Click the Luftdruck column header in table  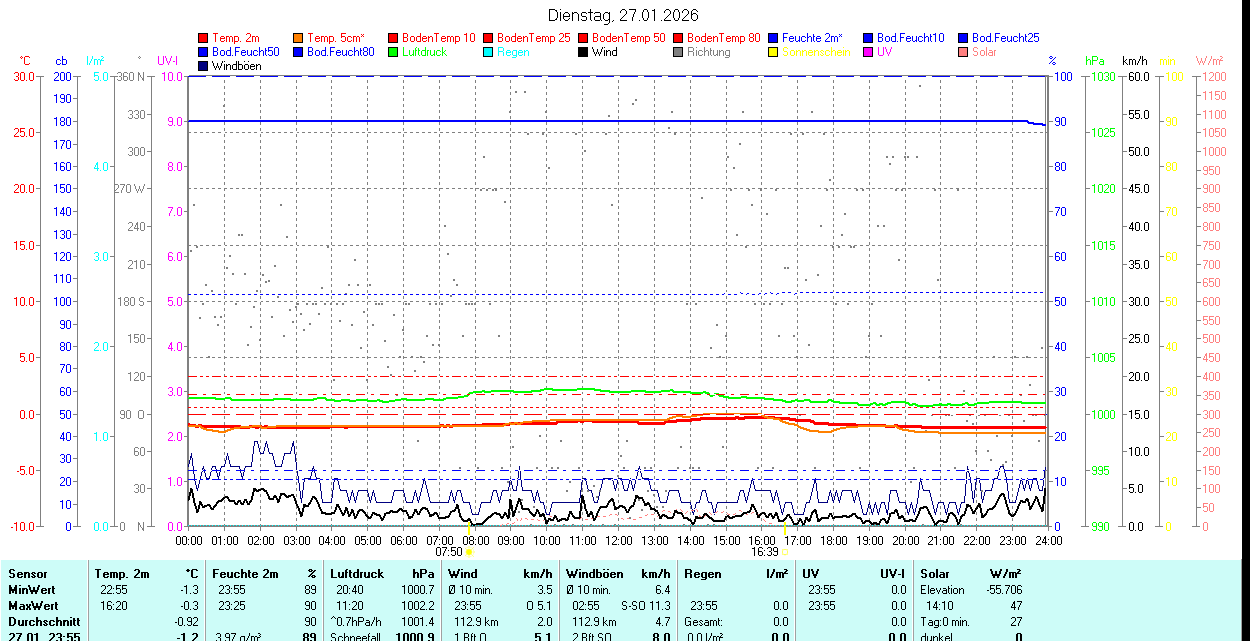(357, 574)
